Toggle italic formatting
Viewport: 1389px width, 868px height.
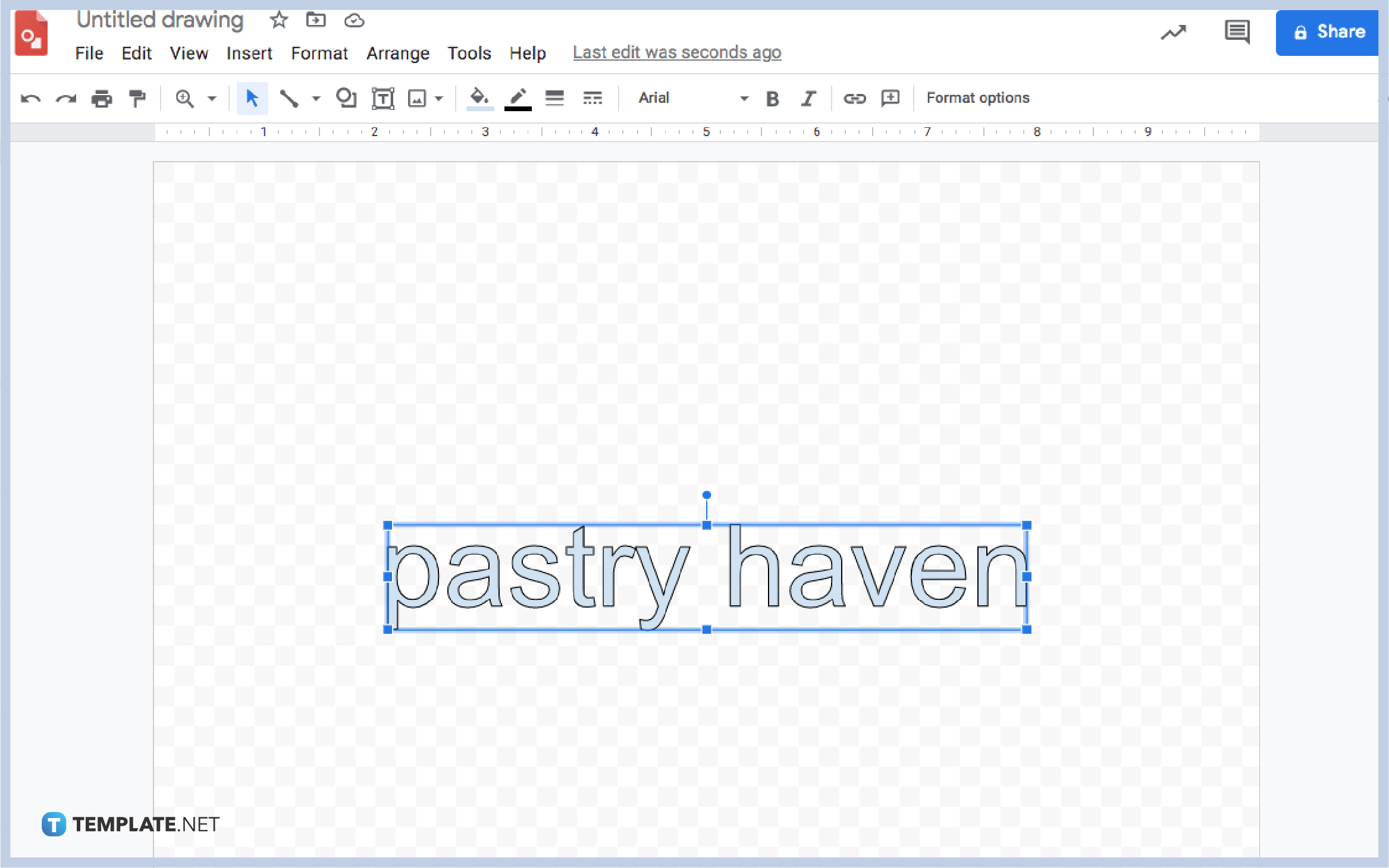point(808,98)
